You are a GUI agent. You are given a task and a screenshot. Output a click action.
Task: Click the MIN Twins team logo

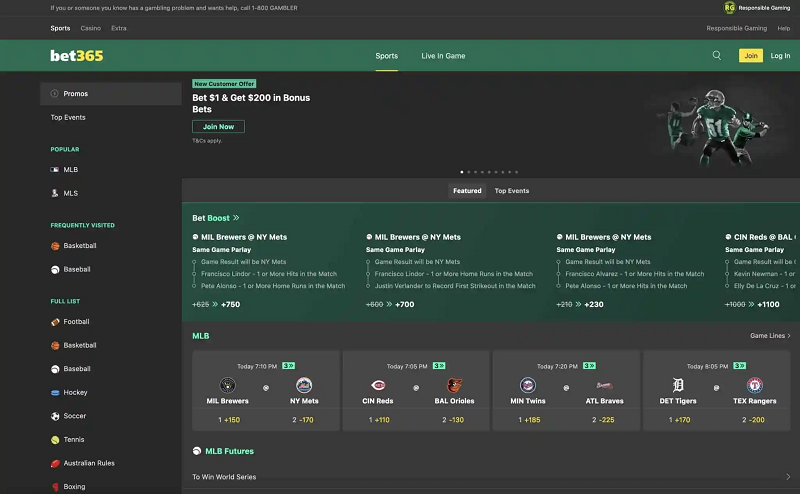(x=528, y=385)
